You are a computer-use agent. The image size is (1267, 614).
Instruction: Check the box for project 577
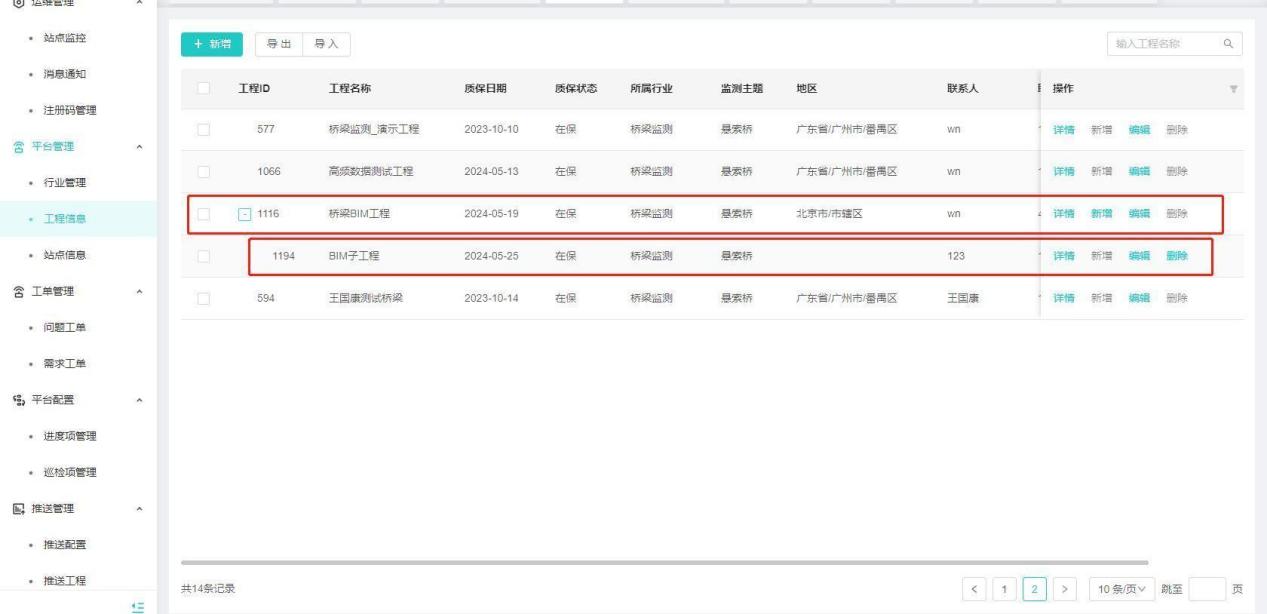(x=204, y=129)
